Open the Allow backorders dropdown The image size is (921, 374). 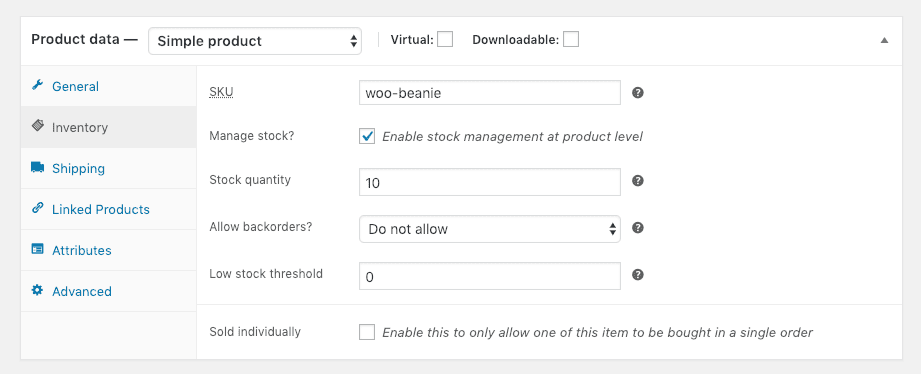[x=490, y=229]
